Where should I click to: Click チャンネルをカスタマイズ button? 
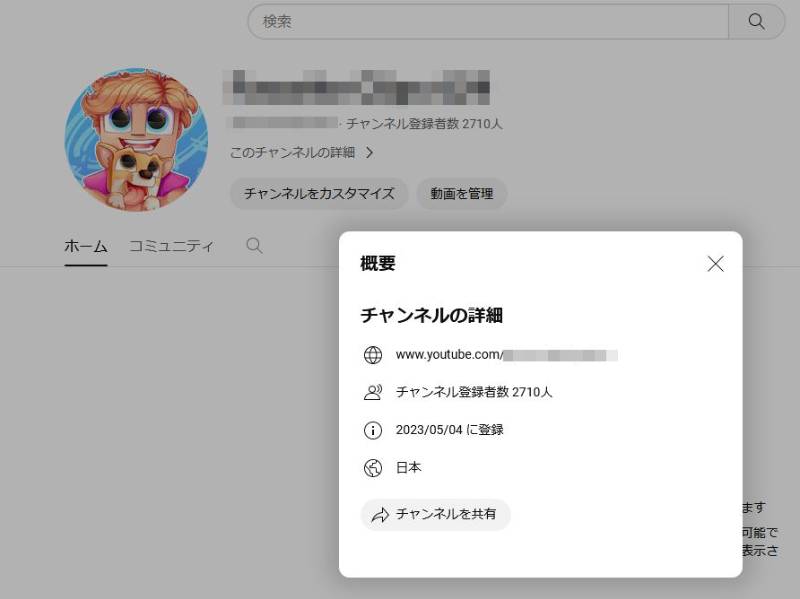pos(319,193)
